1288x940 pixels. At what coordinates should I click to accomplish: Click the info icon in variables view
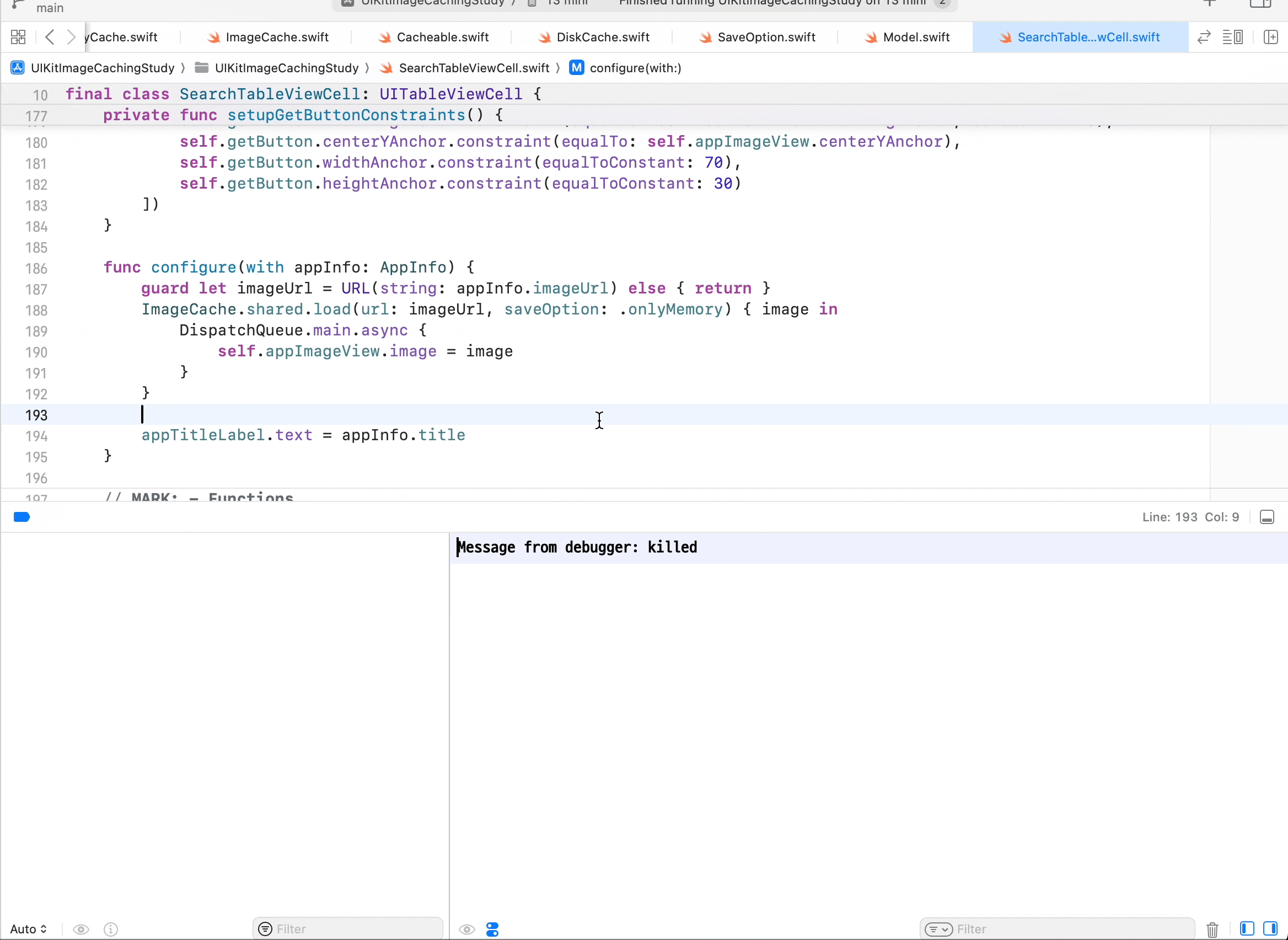111,929
